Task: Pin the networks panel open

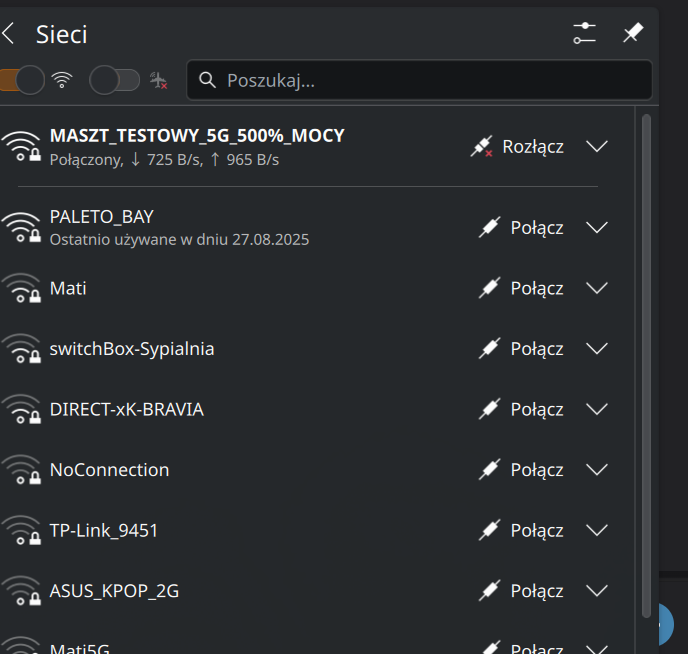Action: [x=632, y=33]
